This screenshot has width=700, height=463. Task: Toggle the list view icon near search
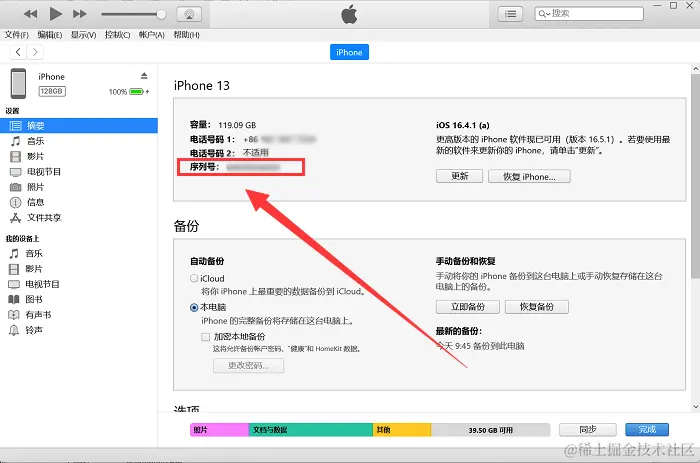point(510,14)
